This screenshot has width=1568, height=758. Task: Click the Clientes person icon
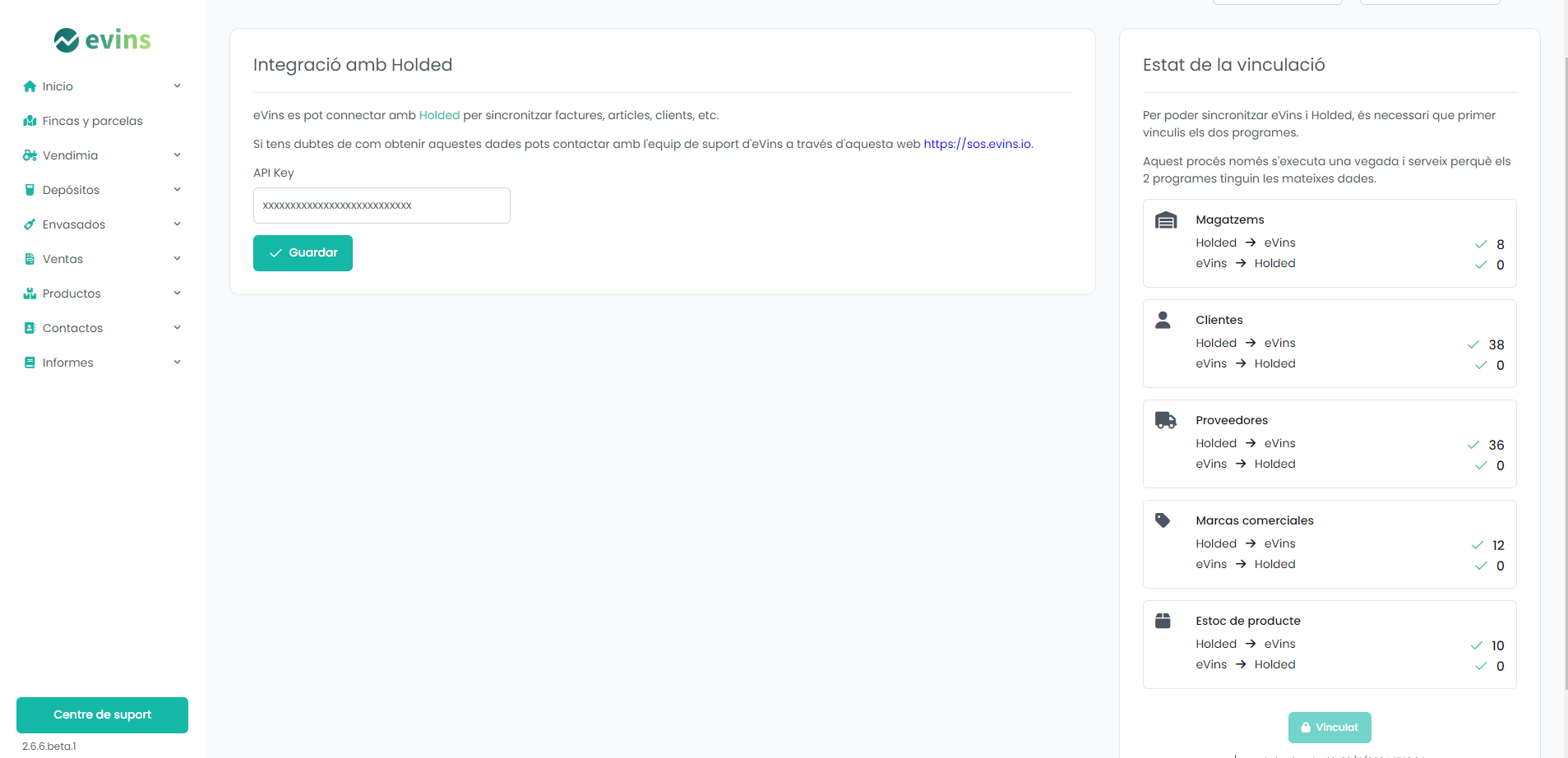[x=1163, y=320]
